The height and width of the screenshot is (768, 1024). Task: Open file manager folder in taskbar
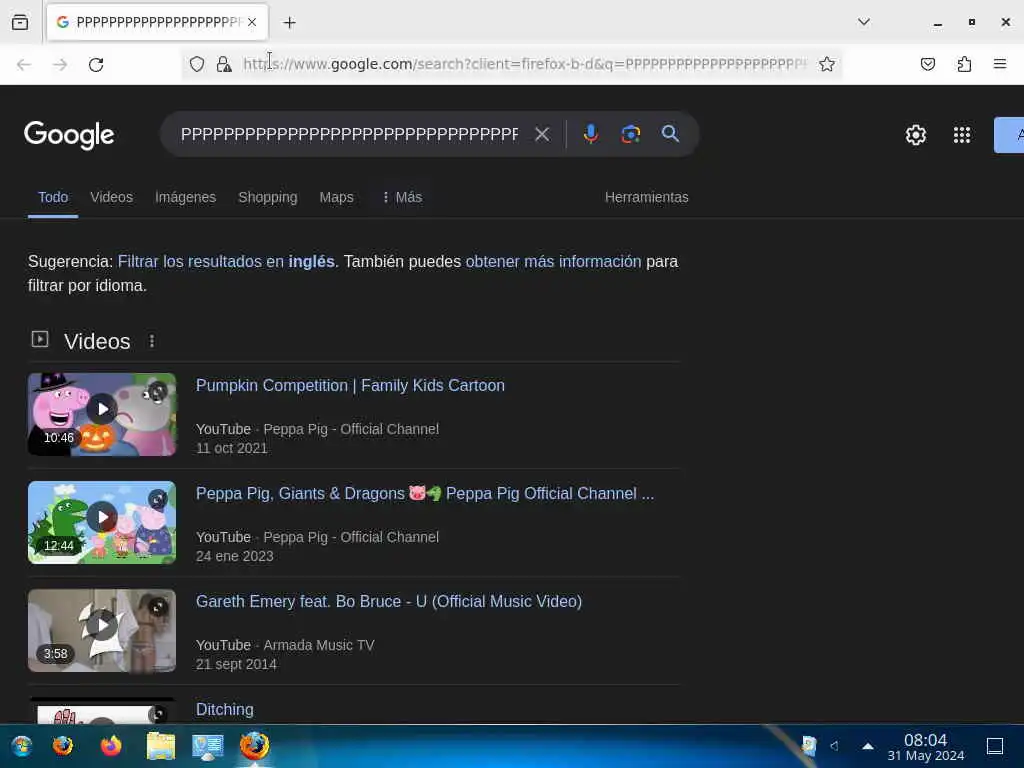click(x=161, y=746)
